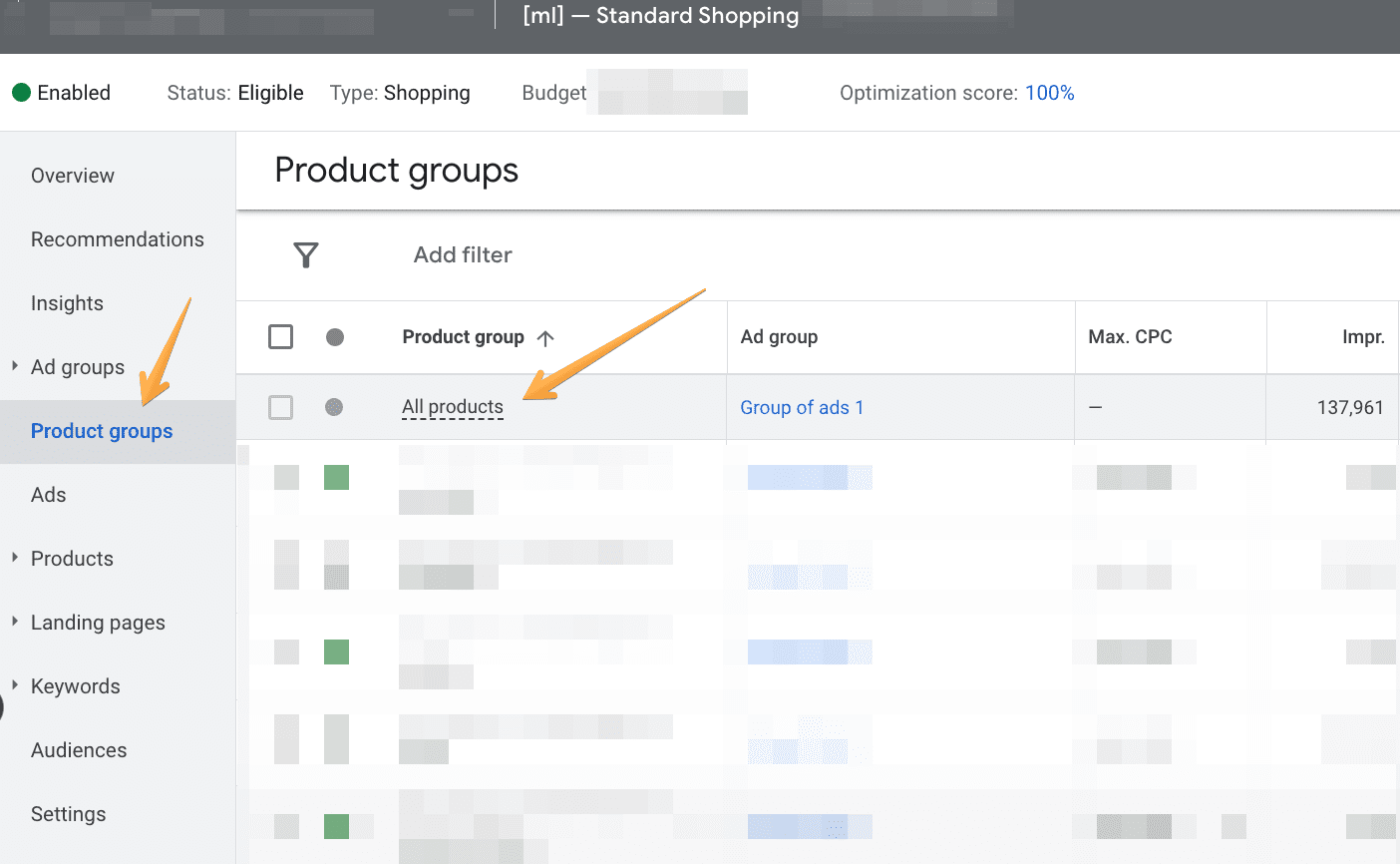Image resolution: width=1400 pixels, height=864 pixels.
Task: Click the All products product group
Action: click(x=453, y=407)
